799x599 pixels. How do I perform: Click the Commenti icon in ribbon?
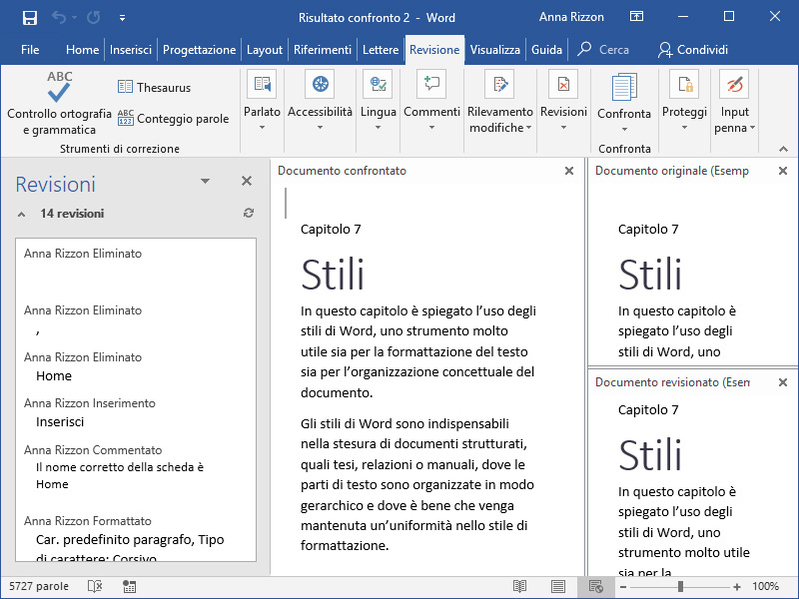(432, 84)
